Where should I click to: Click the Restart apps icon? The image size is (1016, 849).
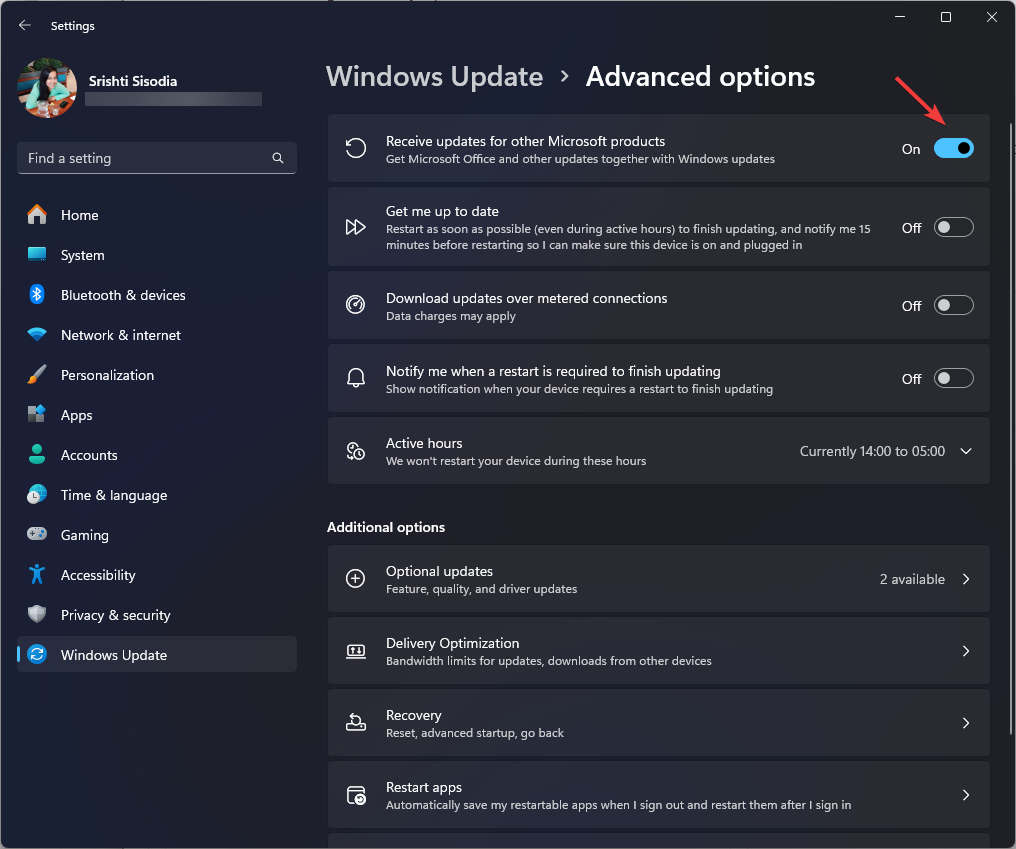(x=356, y=795)
